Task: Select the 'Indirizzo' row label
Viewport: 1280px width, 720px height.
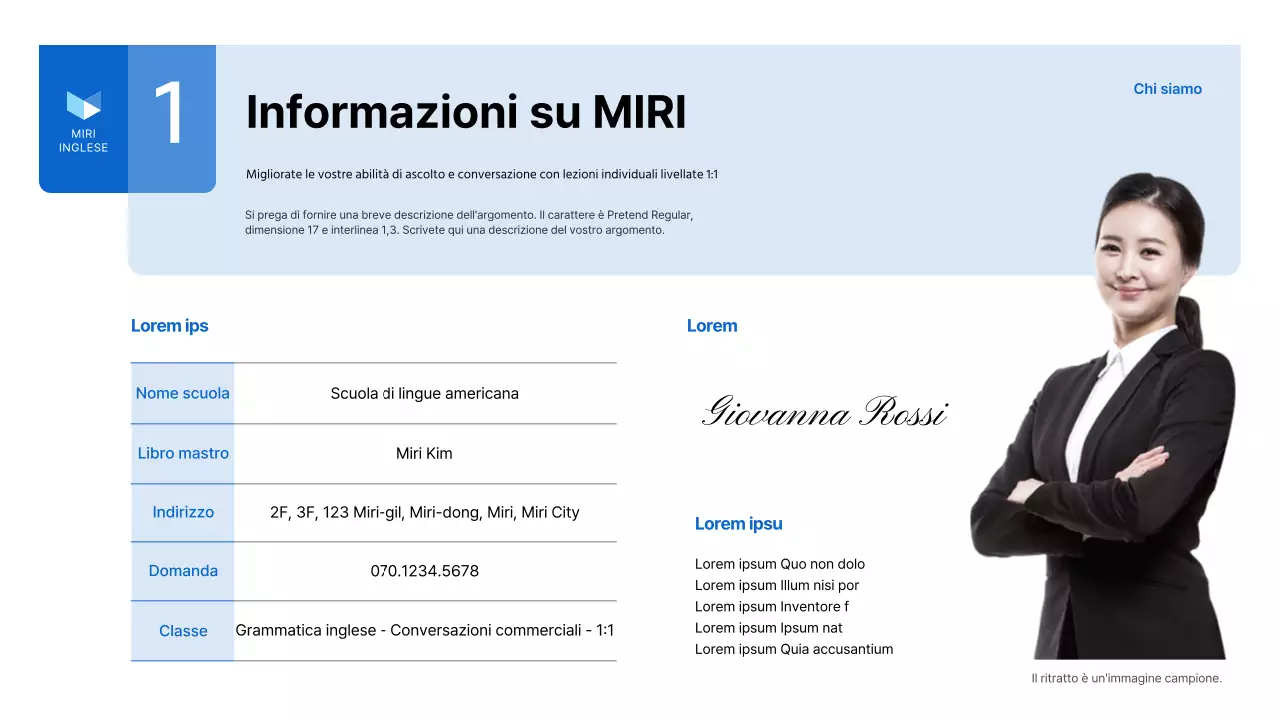Action: click(183, 512)
